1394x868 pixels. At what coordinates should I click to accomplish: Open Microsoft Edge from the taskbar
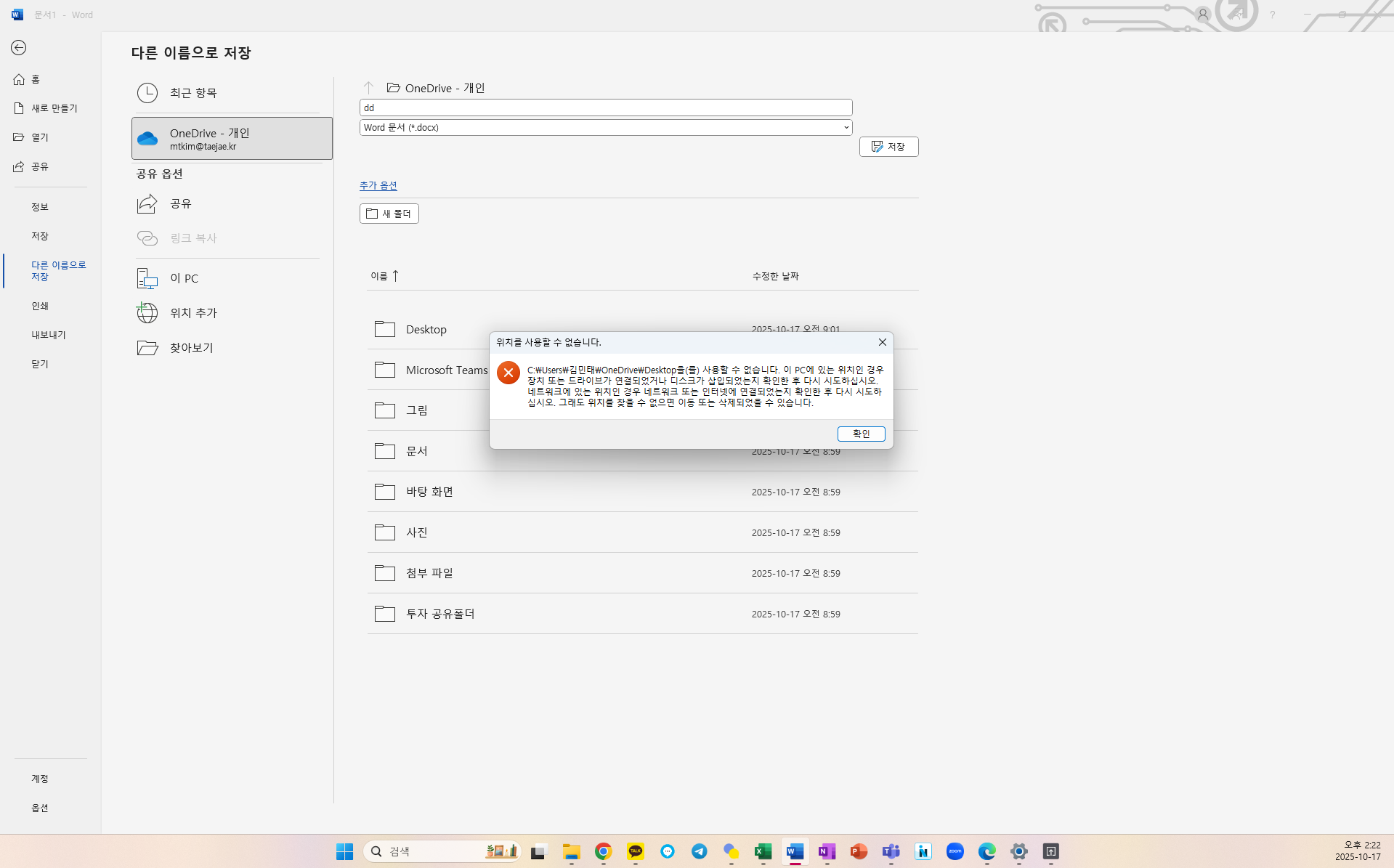click(987, 851)
